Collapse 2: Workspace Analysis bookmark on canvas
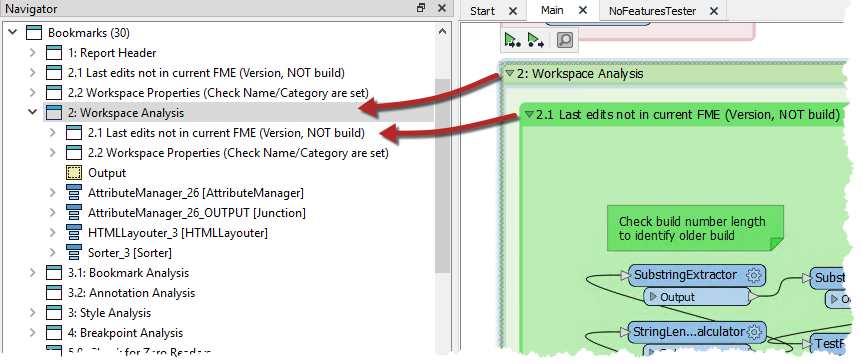The height and width of the screenshot is (364, 862). click(510, 73)
